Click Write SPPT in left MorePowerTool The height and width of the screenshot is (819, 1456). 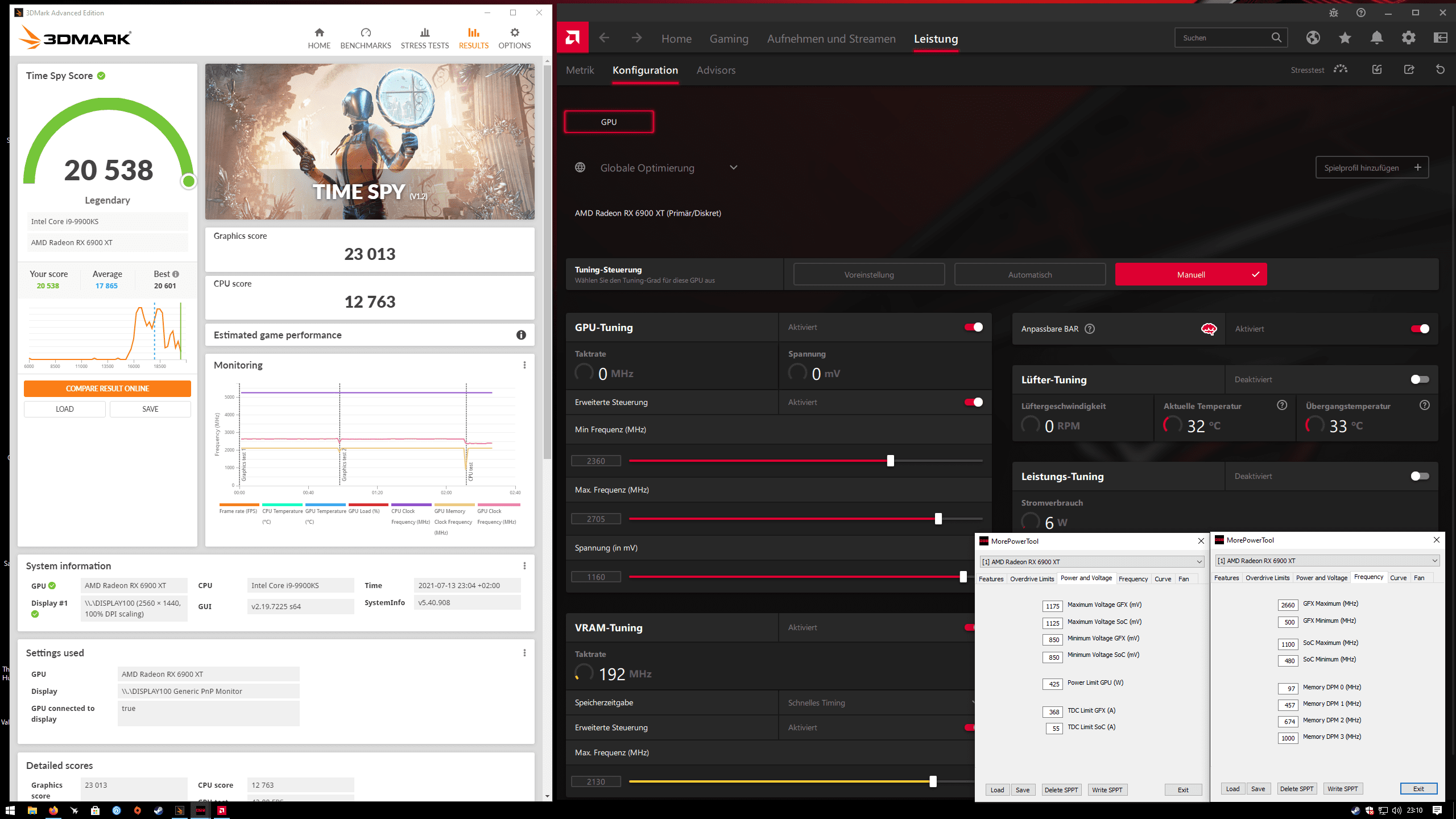(1107, 790)
